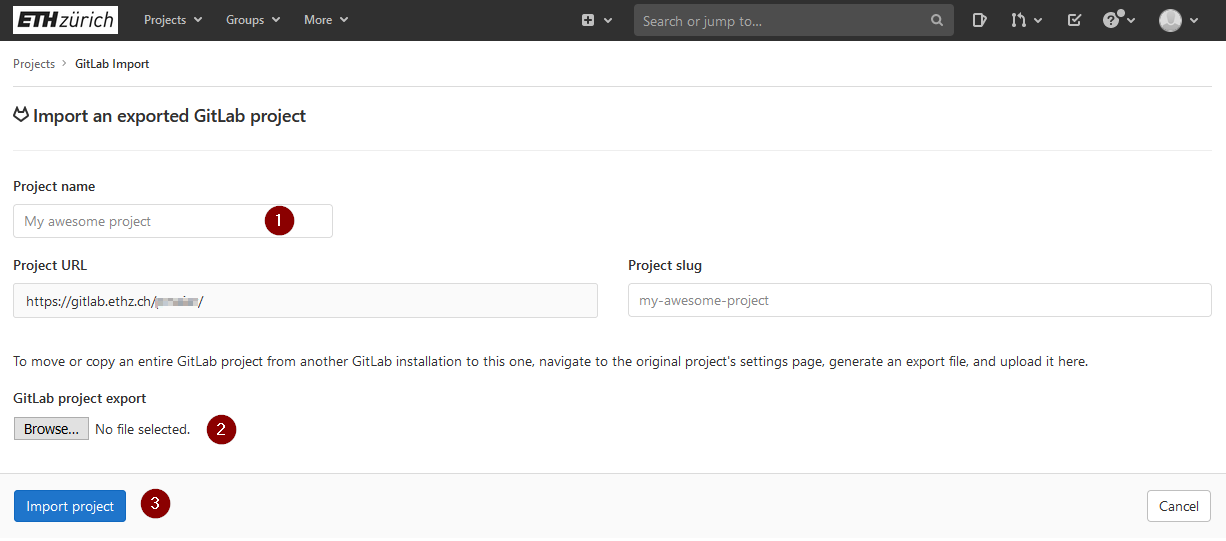Click the Project name input field

173,221
